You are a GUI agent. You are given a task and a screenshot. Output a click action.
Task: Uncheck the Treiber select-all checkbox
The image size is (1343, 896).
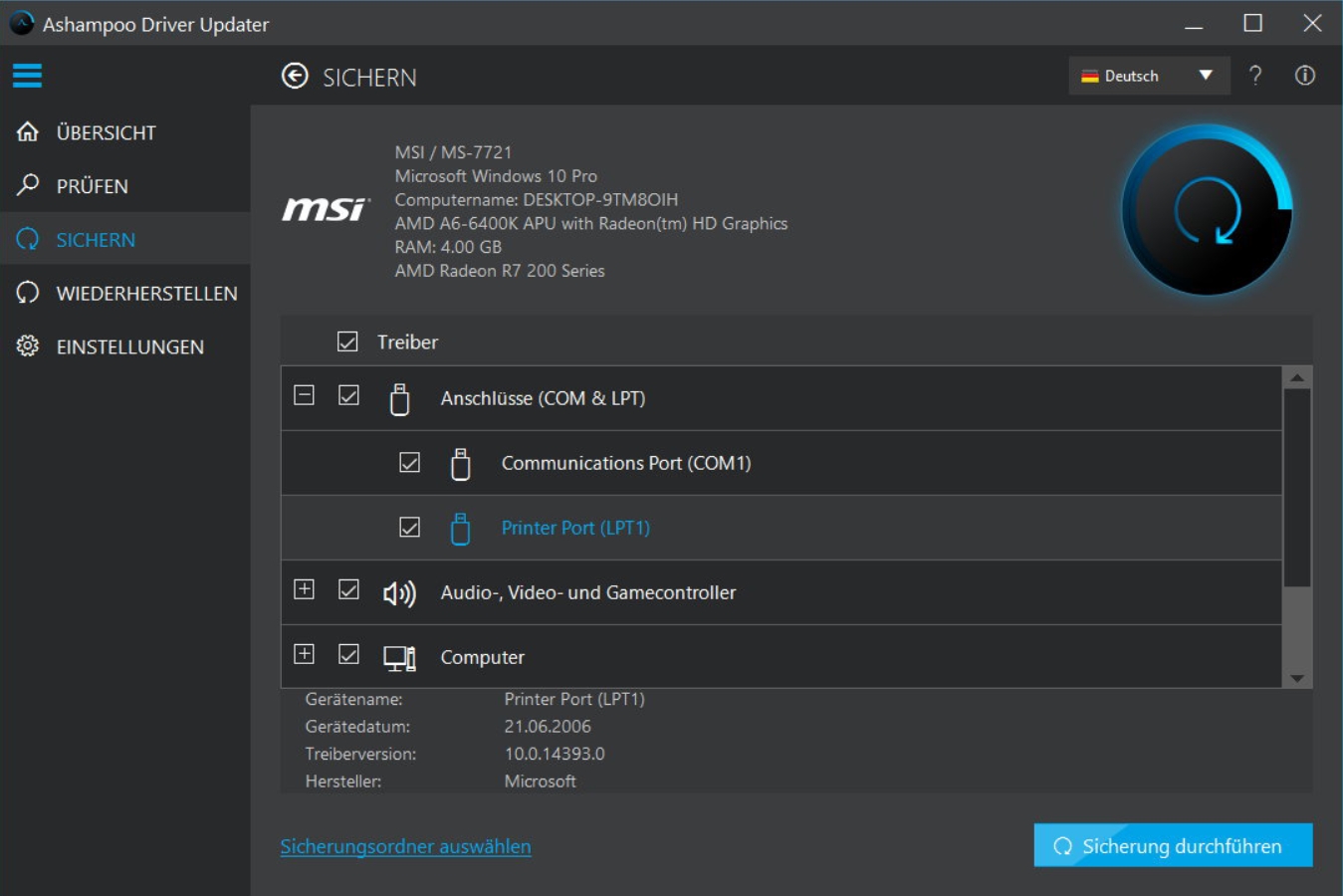tap(347, 342)
